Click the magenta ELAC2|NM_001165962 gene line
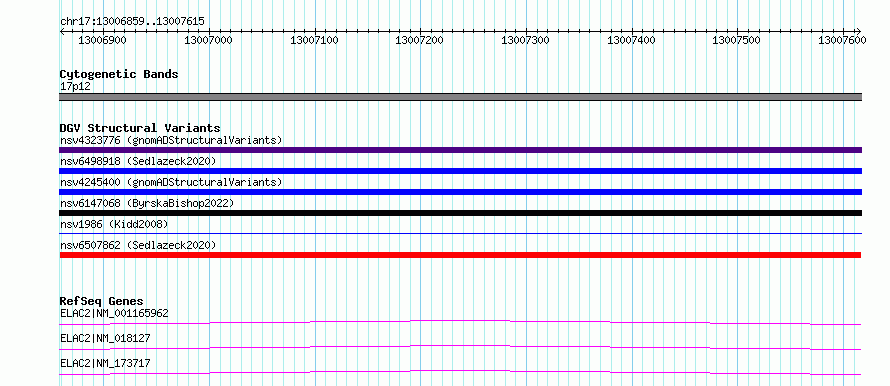890x386 pixels. point(460,322)
